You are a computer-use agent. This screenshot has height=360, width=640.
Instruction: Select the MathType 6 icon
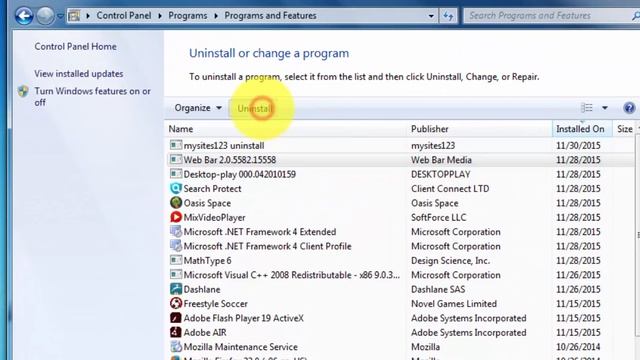tap(176, 260)
